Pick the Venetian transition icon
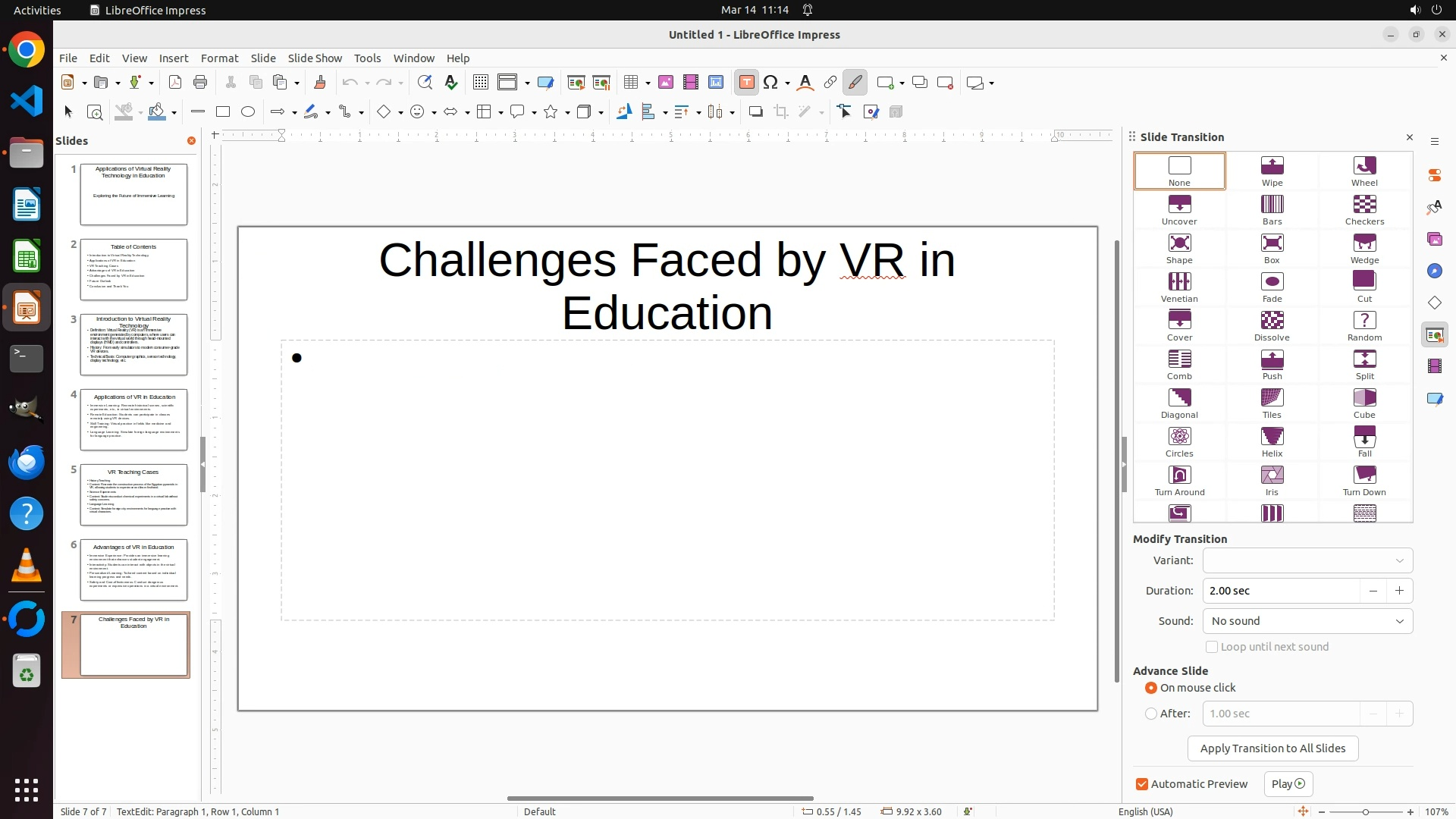Screen dimensions: 1456x819 pyautogui.click(x=1179, y=287)
